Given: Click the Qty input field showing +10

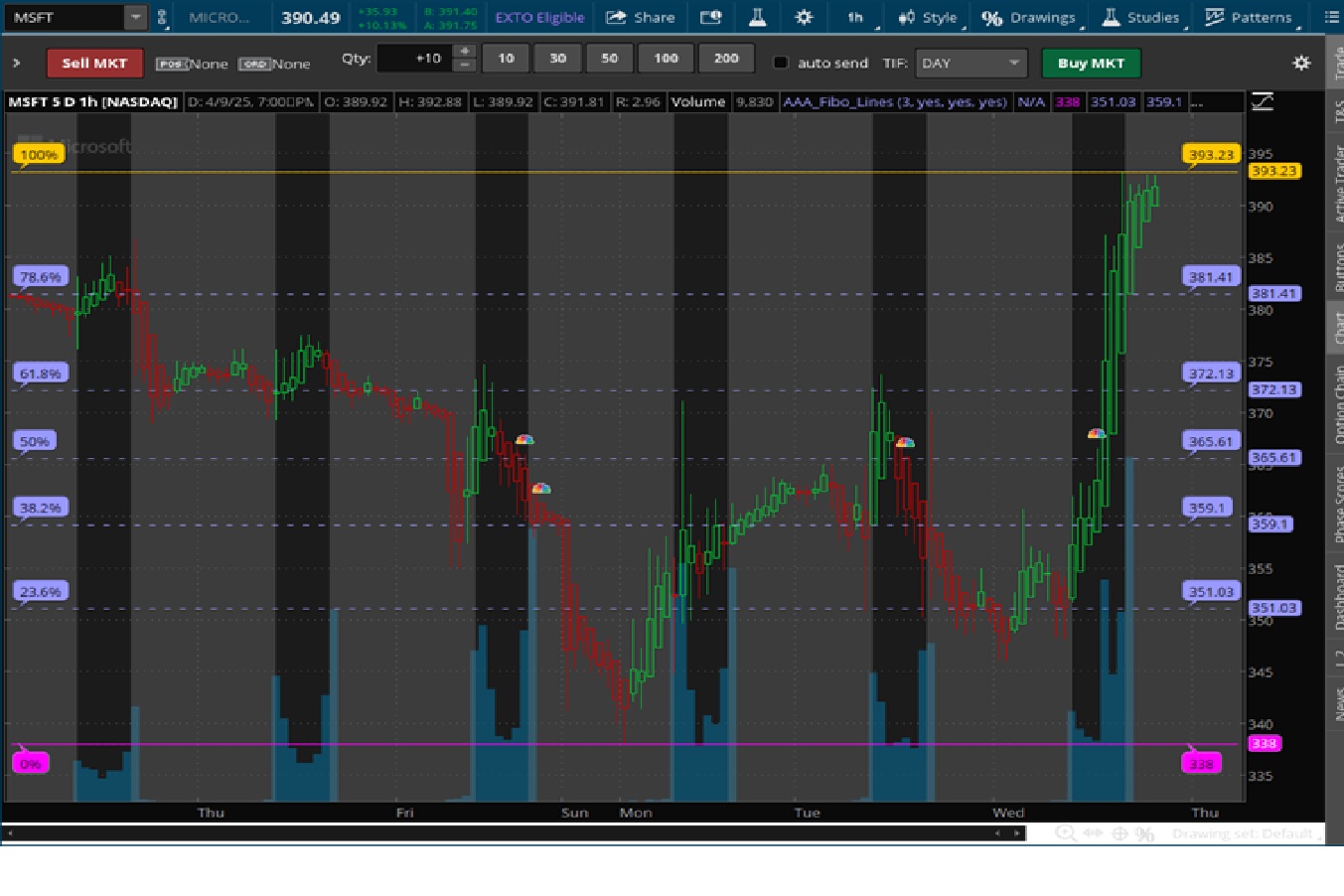Looking at the screenshot, I should tap(414, 59).
